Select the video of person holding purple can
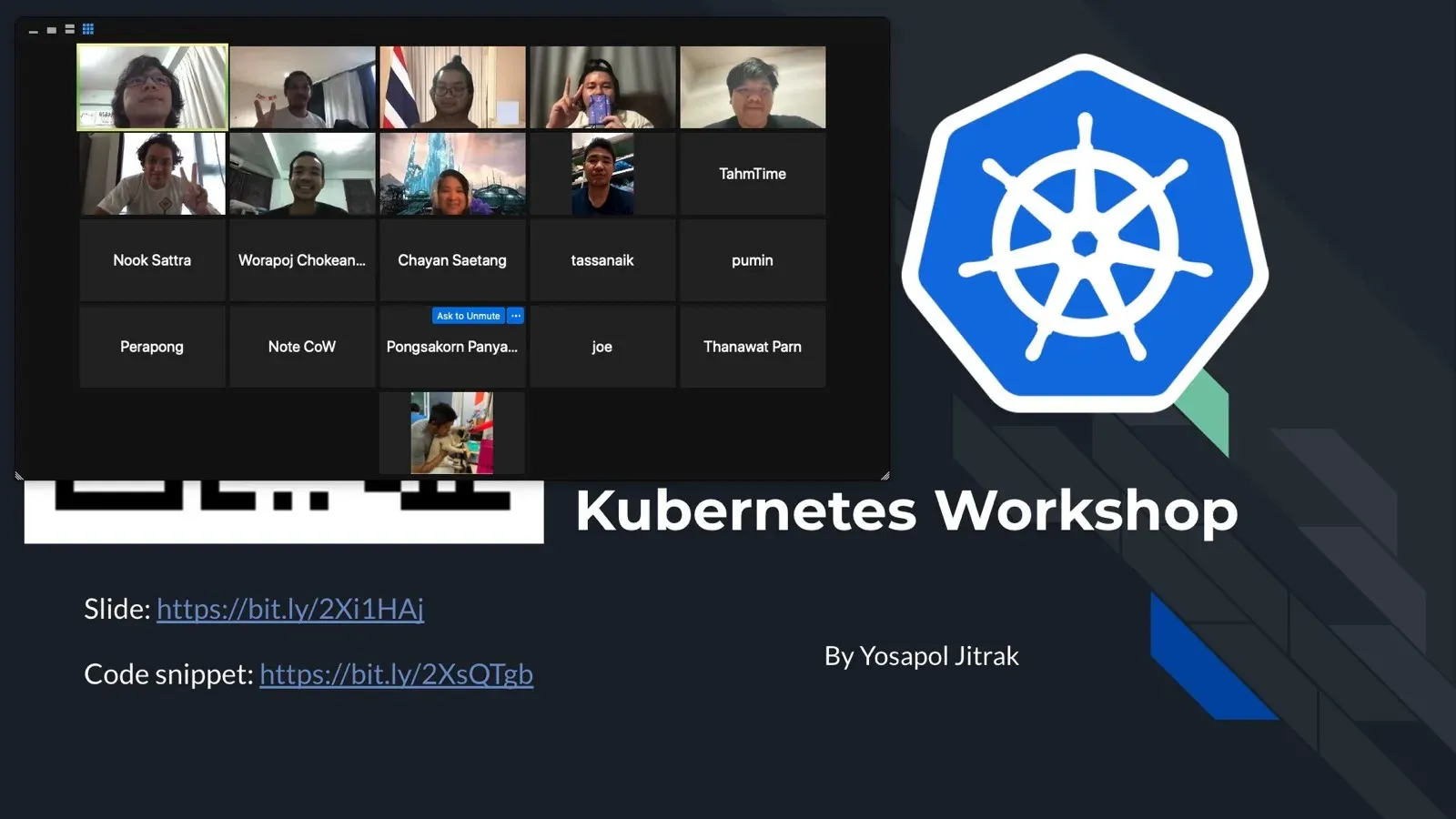This screenshot has width=1456, height=819. [x=602, y=87]
